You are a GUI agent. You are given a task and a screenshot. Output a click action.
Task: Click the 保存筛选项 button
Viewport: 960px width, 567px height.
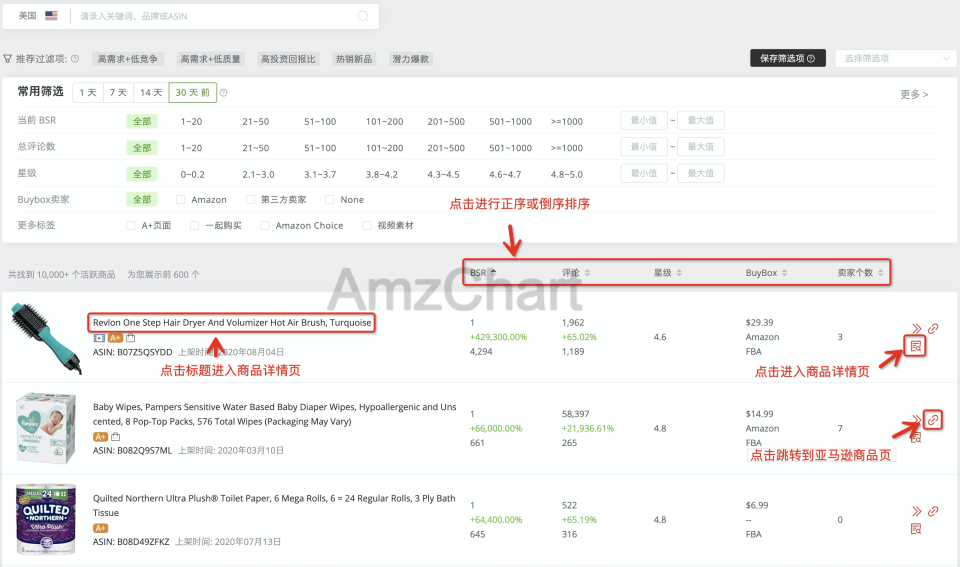pyautogui.click(x=787, y=58)
